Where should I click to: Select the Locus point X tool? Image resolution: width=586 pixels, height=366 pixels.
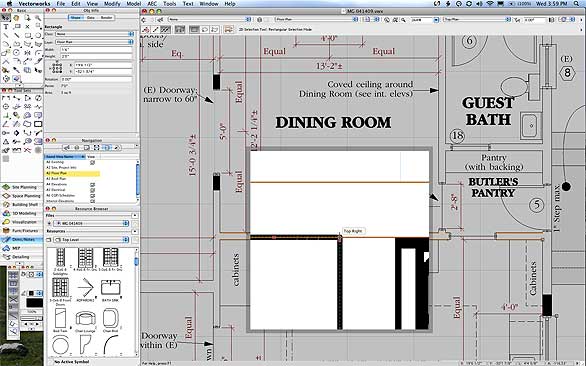[27, 27]
